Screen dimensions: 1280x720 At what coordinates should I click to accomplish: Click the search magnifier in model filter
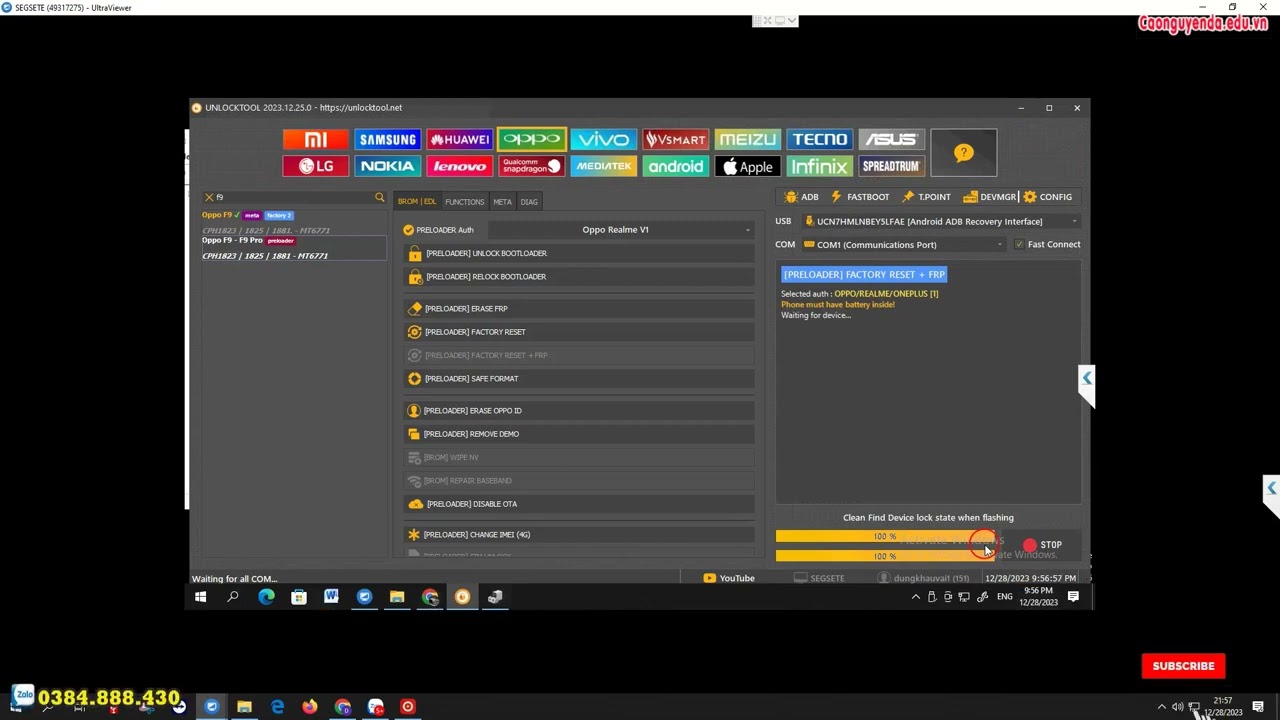(379, 198)
